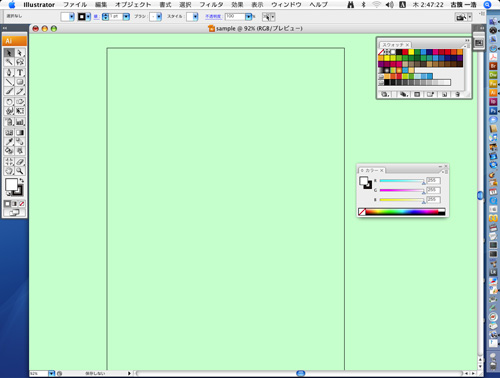Screen dimensions: 500x378
Task: Select the Rectangle tool
Action: tap(20, 82)
